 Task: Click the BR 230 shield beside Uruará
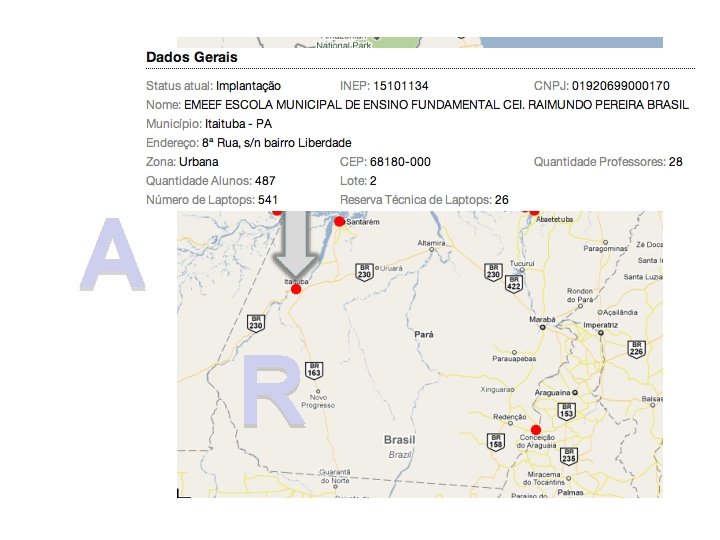pyautogui.click(x=364, y=272)
